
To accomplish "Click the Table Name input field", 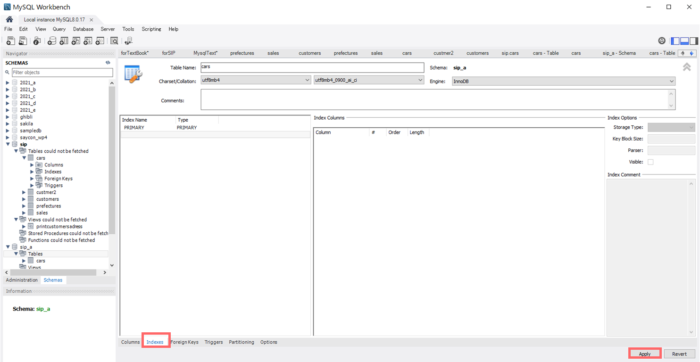I will click(312, 67).
